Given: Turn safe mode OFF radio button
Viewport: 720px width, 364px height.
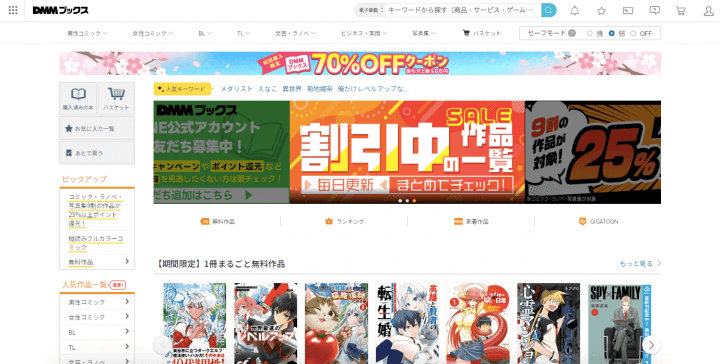Looking at the screenshot, I should coord(633,33).
